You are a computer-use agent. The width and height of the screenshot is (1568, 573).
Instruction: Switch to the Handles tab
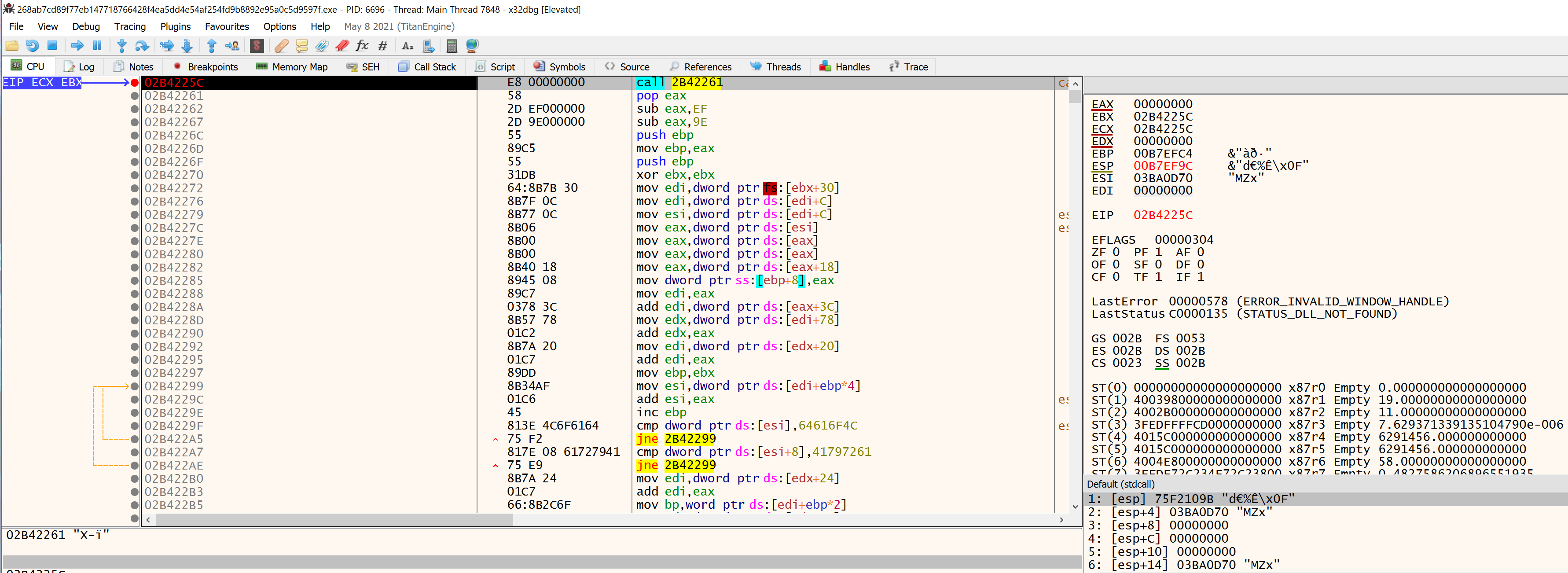click(x=845, y=67)
